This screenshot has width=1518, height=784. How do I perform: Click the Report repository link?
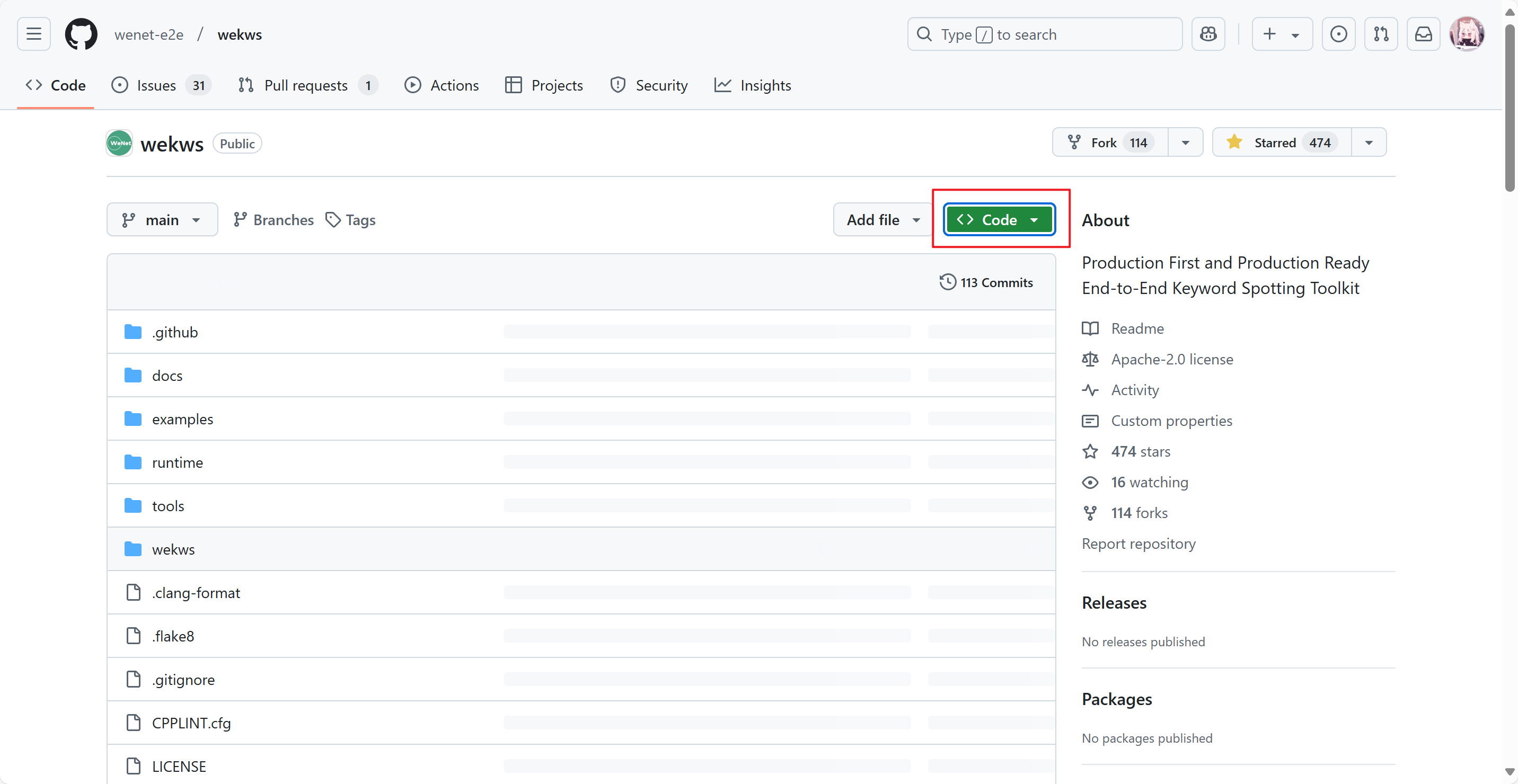(1138, 543)
